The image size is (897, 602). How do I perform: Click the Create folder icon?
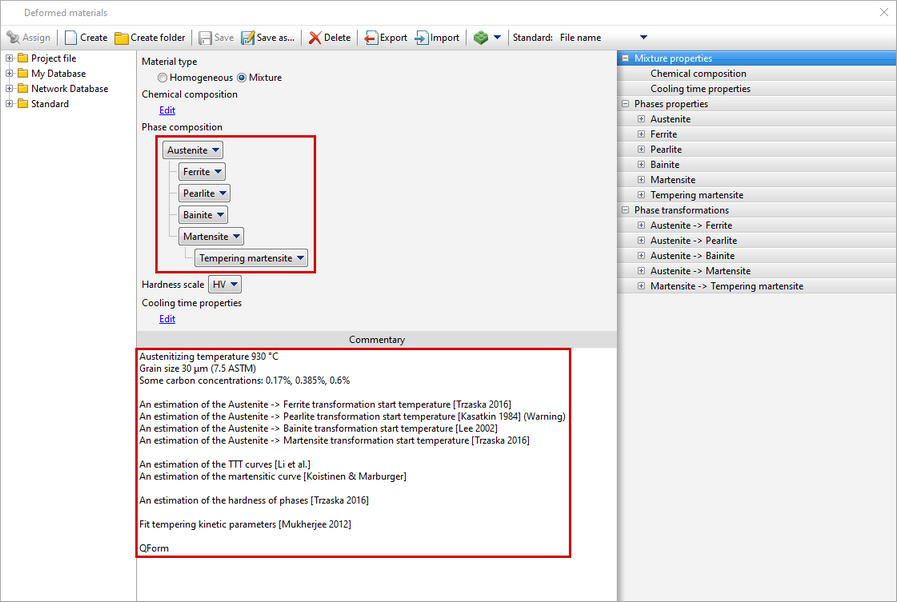click(122, 38)
